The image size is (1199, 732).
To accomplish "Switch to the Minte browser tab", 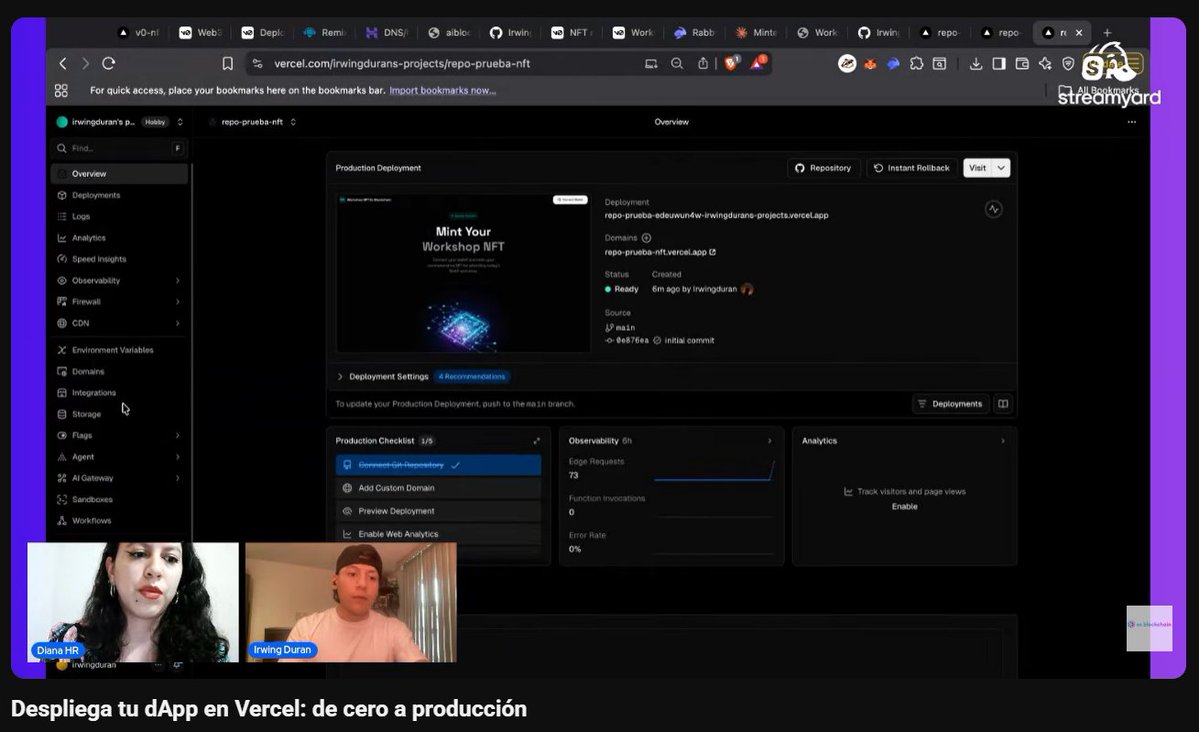I will [x=757, y=32].
